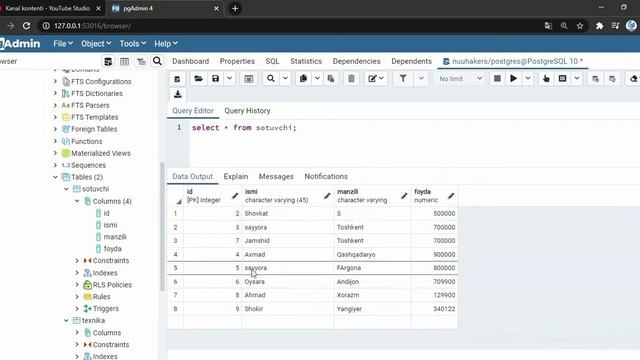This screenshot has height=360, width=640.
Task: Click the Paste rows icon
Action: tap(331, 78)
